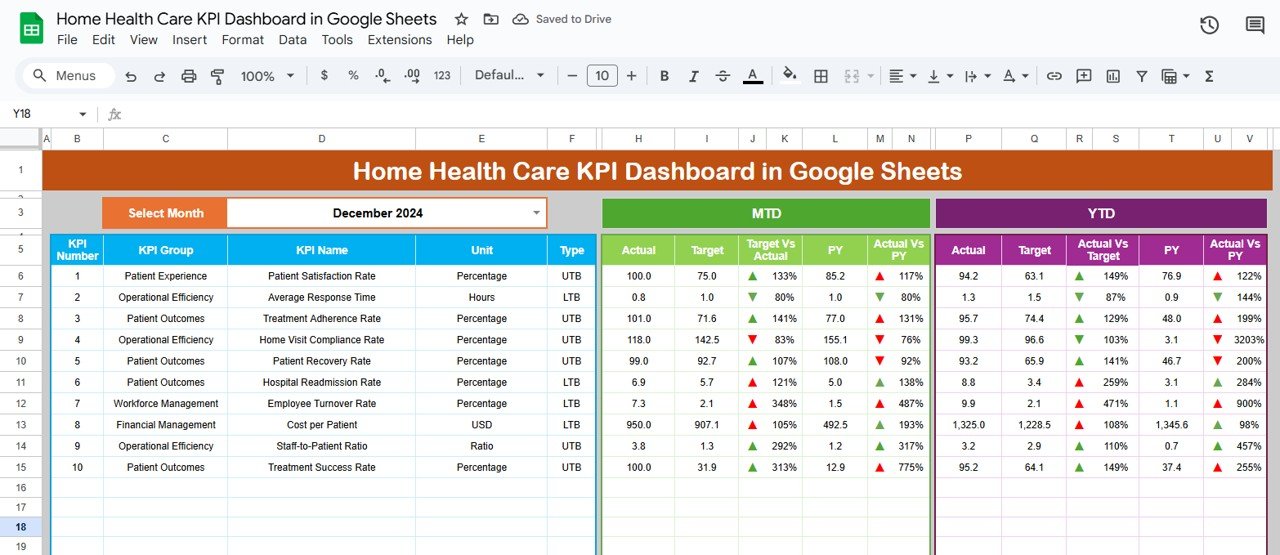Toggle bold formatting

[664, 76]
